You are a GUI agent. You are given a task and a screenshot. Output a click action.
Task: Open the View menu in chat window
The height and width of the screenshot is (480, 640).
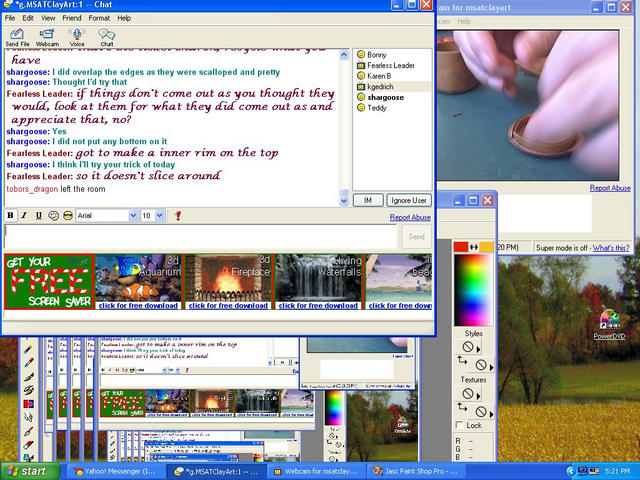click(x=48, y=18)
